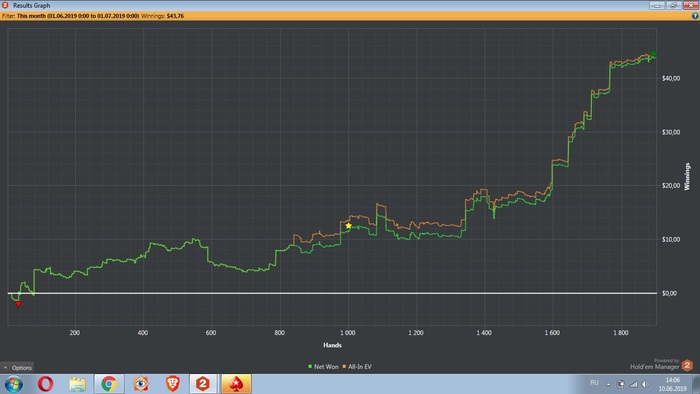The width and height of the screenshot is (700, 394).
Task: Open File Explorer from taskbar
Action: point(77,384)
